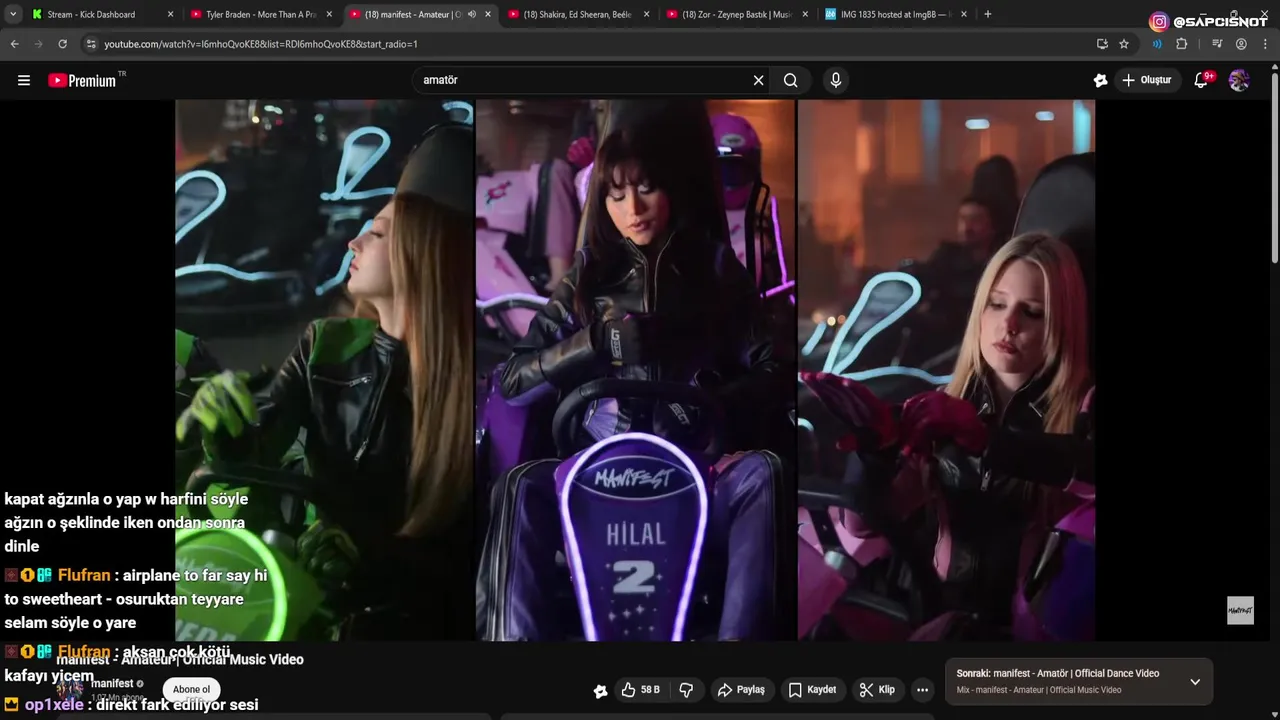Switch to Shakira, Ed Sheeran tab
1280x720 pixels.
coord(578,15)
